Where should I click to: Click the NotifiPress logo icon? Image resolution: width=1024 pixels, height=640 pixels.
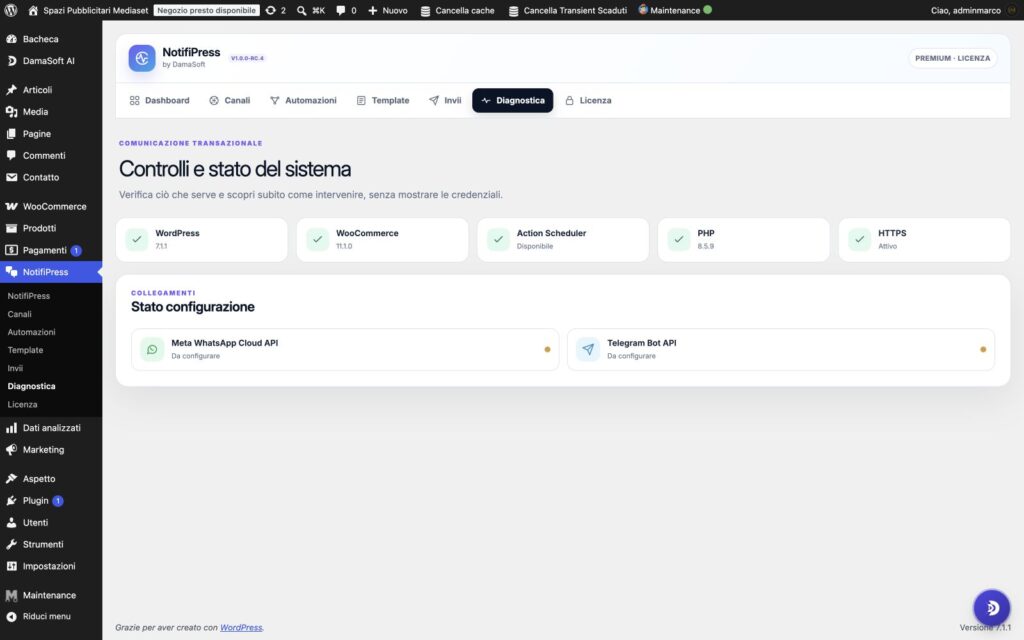coord(142,58)
